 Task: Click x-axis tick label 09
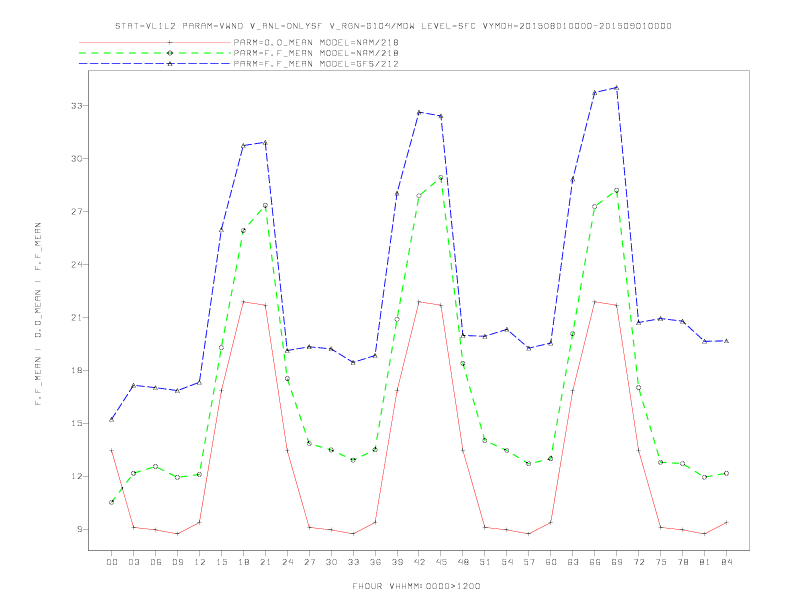click(177, 562)
